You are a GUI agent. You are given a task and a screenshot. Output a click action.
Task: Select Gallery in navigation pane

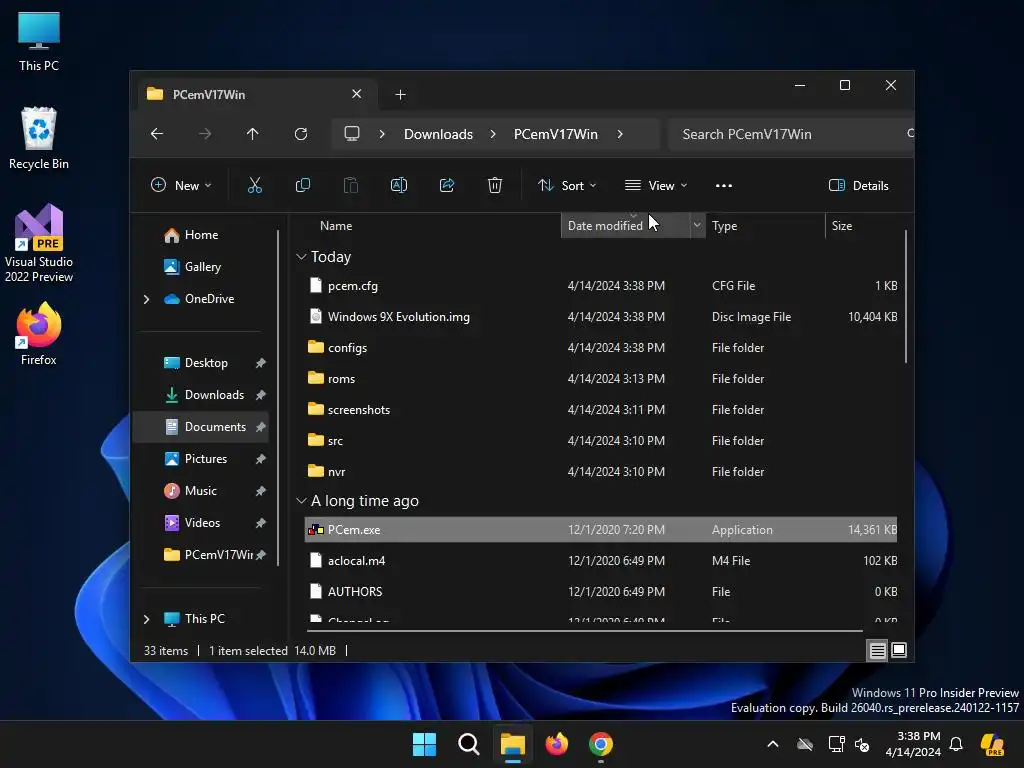tap(202, 267)
